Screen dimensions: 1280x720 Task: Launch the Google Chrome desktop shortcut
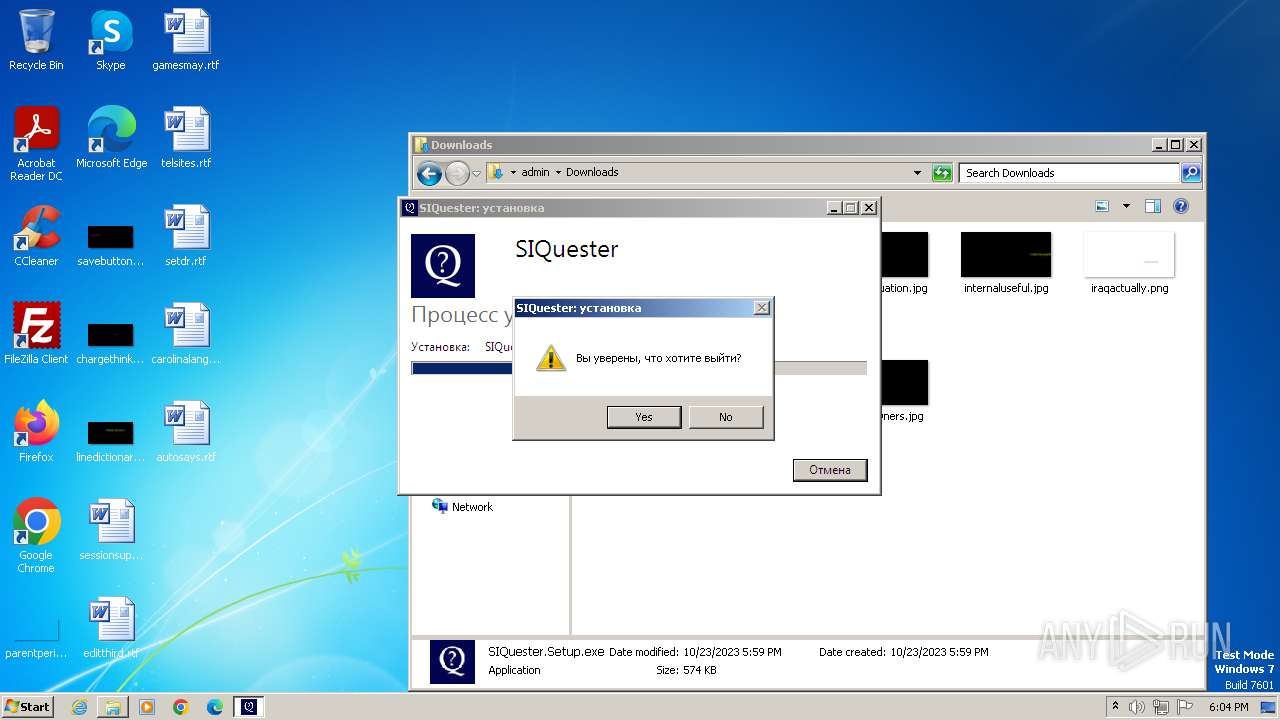pos(36,536)
